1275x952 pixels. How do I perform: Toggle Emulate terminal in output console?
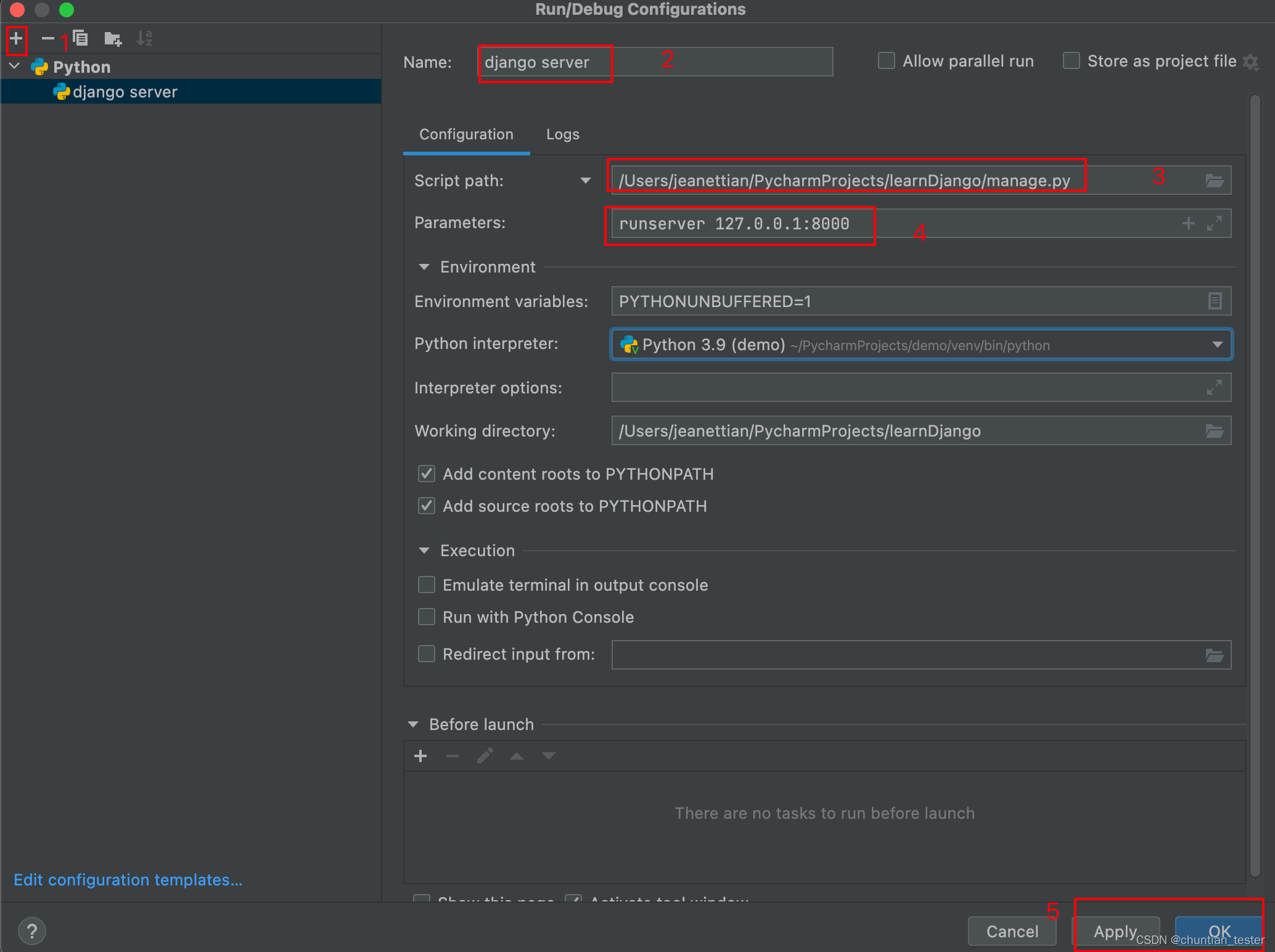coord(427,585)
